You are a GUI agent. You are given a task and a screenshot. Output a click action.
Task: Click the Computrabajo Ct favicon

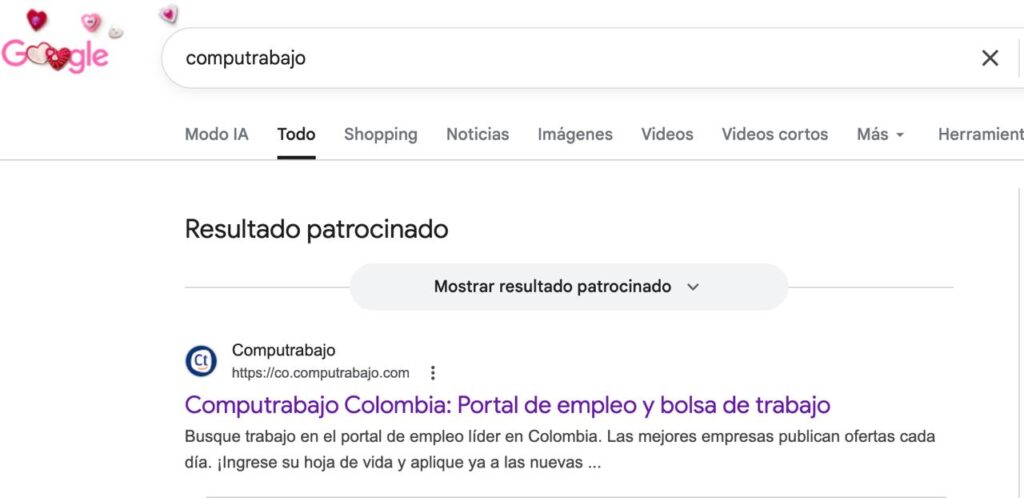(201, 361)
